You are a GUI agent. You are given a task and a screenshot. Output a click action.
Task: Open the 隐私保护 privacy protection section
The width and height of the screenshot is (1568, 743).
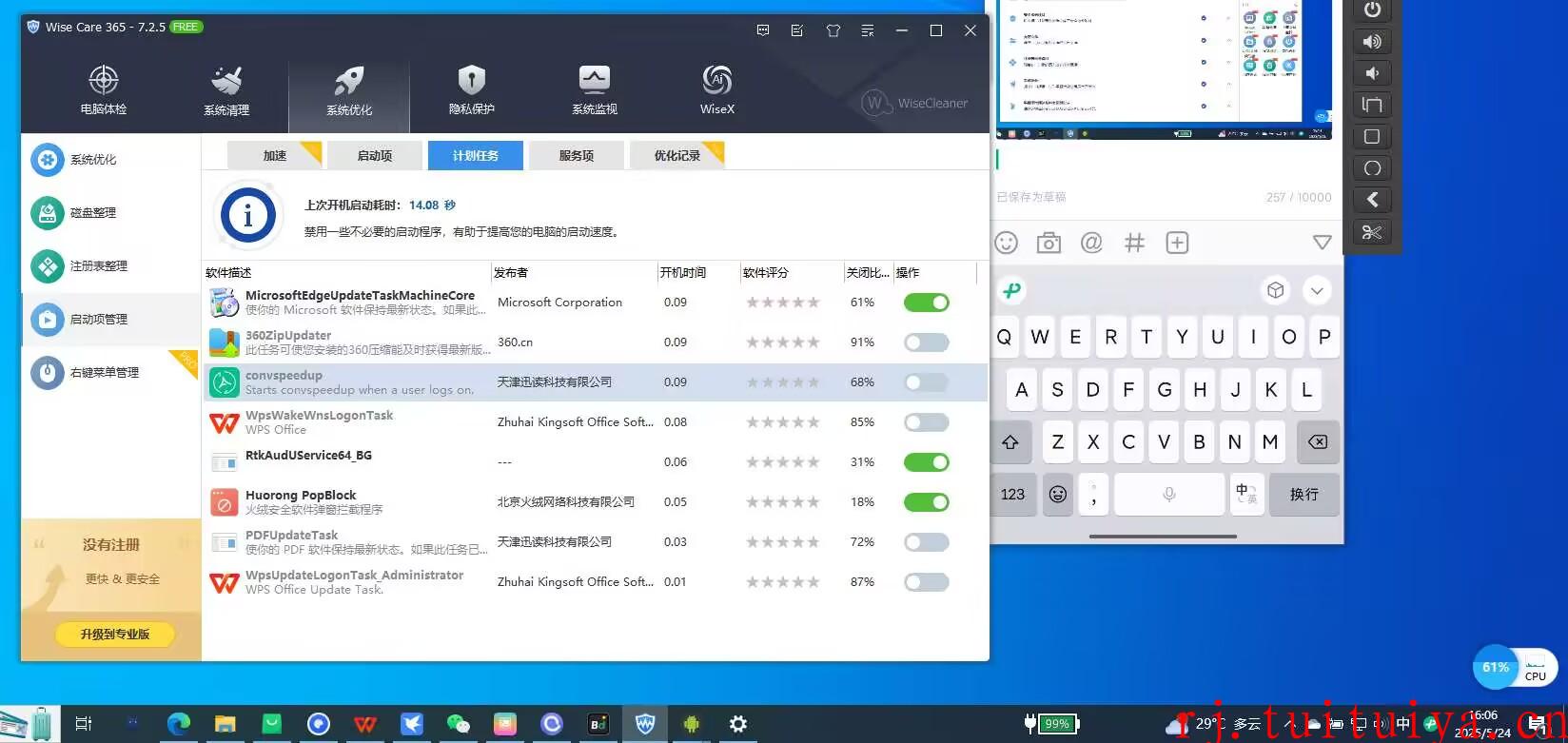pos(472,91)
